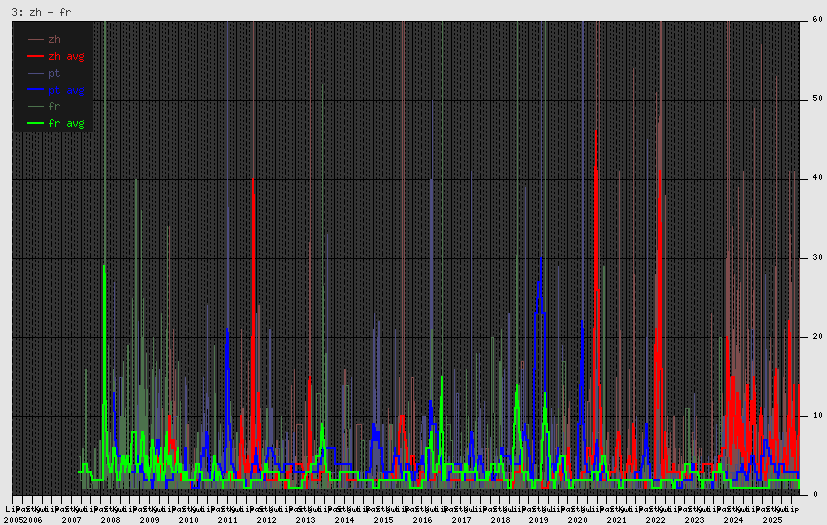
Task: Click the blue line sample beside "pt avg"
Action: (35, 90)
